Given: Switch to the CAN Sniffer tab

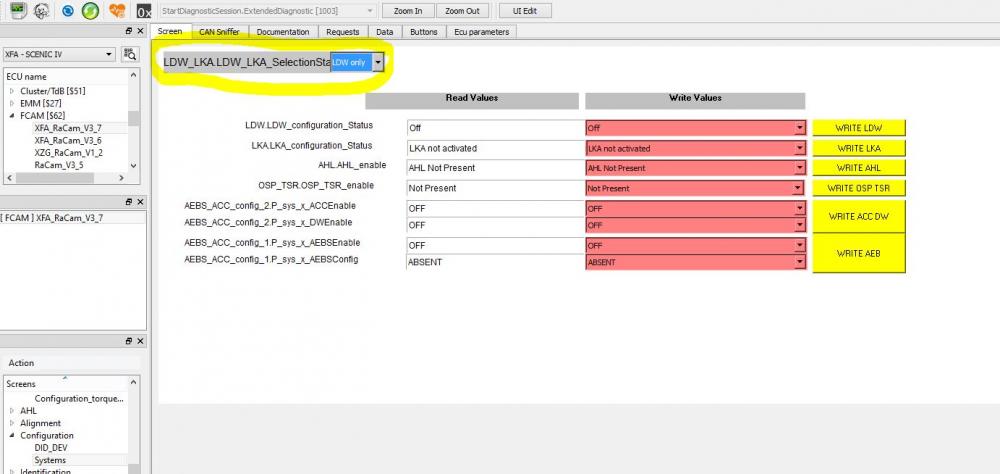Looking at the screenshot, I should (x=219, y=32).
